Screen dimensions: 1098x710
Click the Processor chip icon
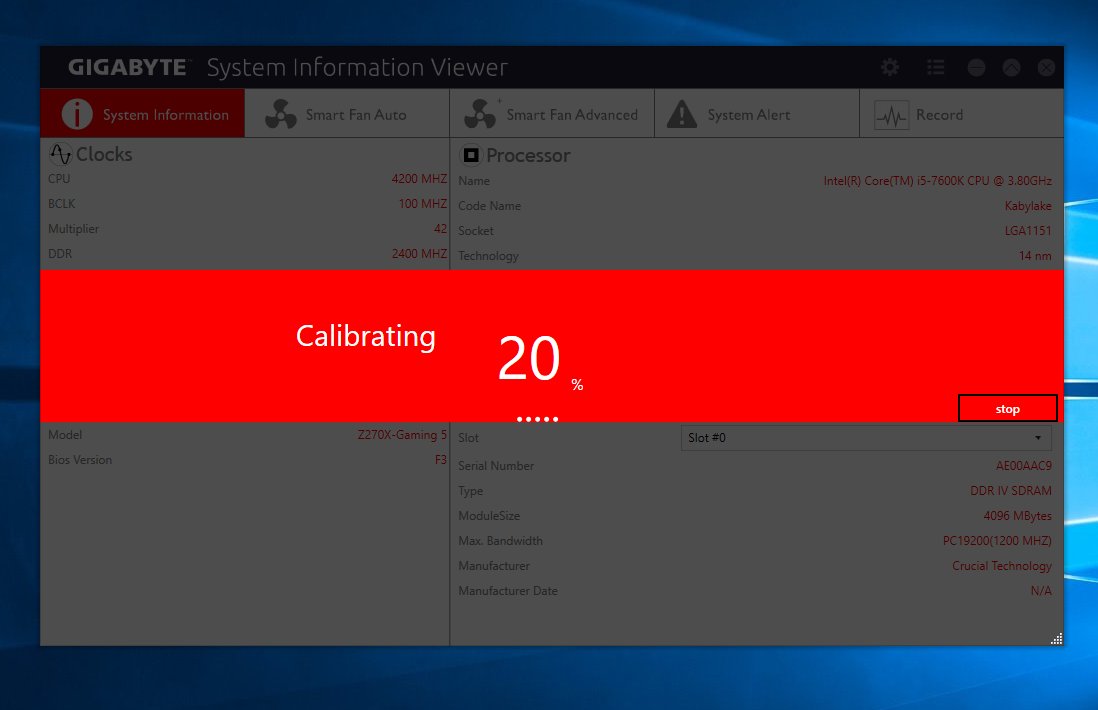(x=469, y=155)
